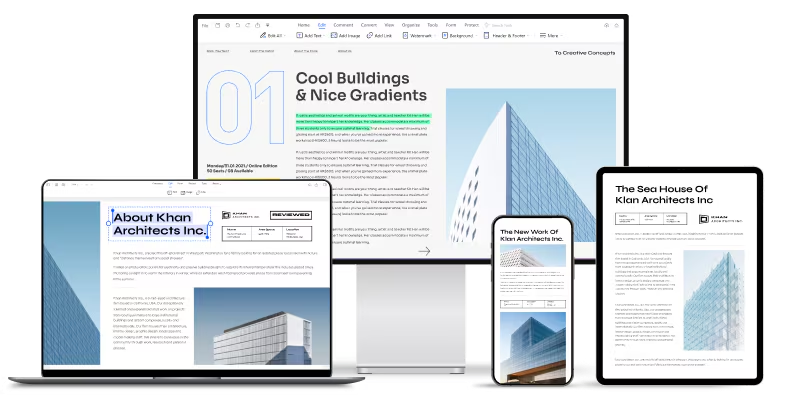Select the Edit tab on the monitor
This screenshot has height=406, width=800.
point(322,25)
